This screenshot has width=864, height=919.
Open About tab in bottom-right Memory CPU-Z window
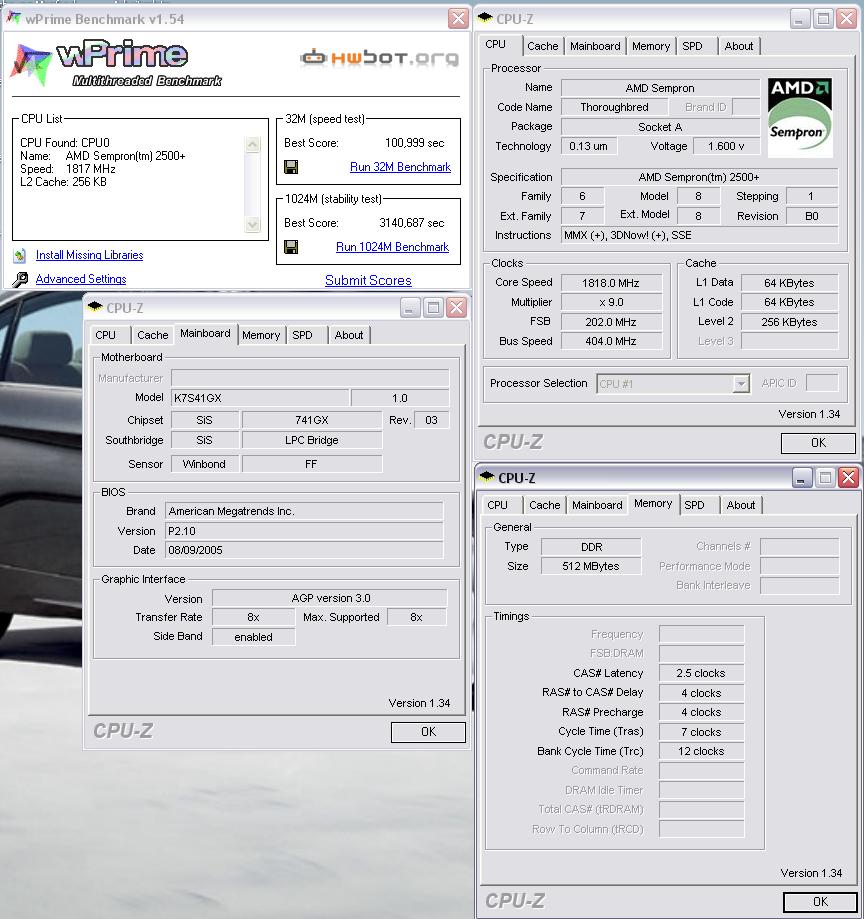click(x=741, y=505)
